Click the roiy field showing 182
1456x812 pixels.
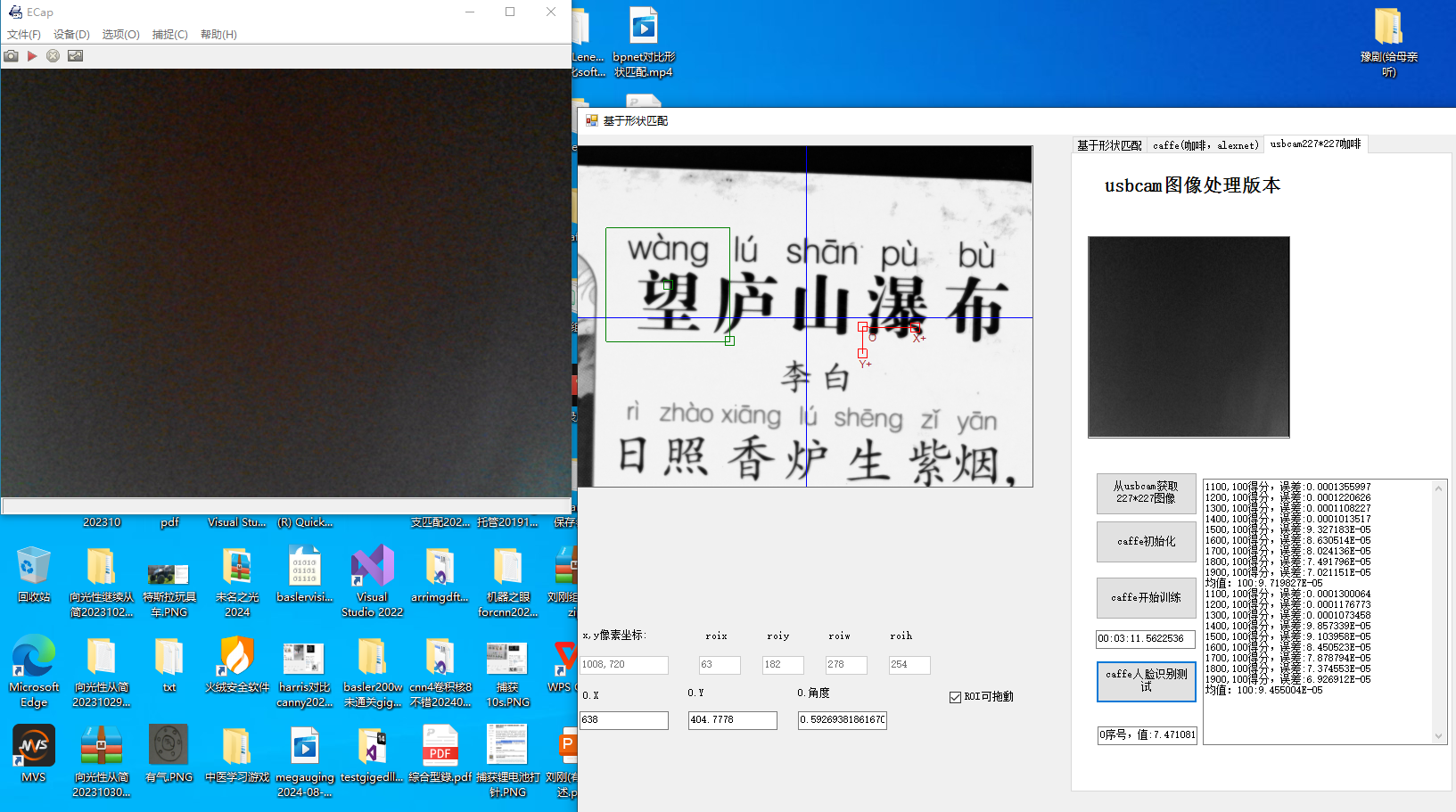783,665
